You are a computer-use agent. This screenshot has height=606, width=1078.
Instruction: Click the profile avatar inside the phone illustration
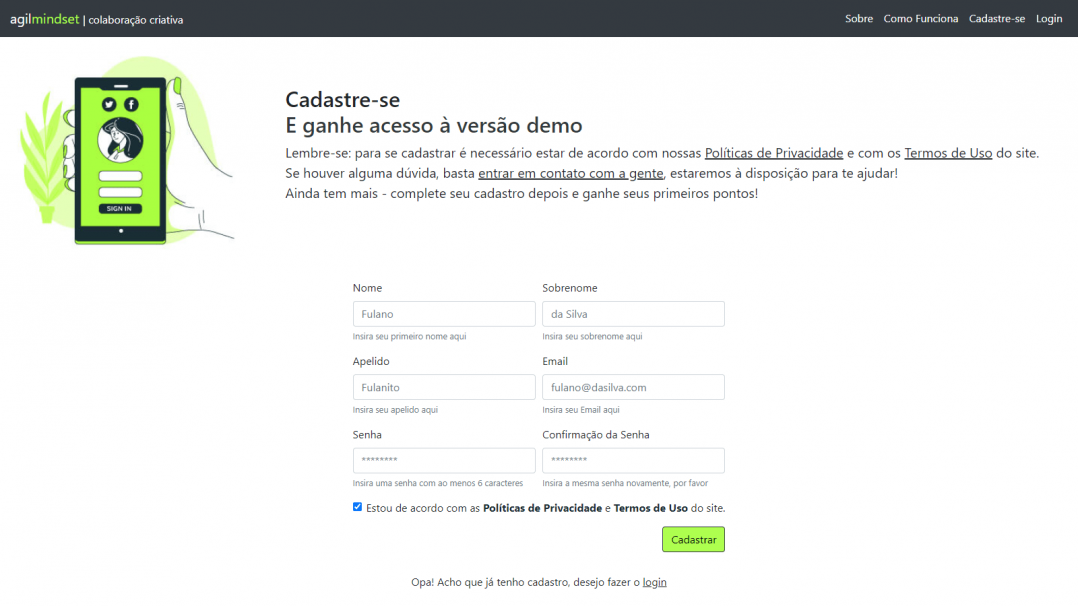(121, 139)
